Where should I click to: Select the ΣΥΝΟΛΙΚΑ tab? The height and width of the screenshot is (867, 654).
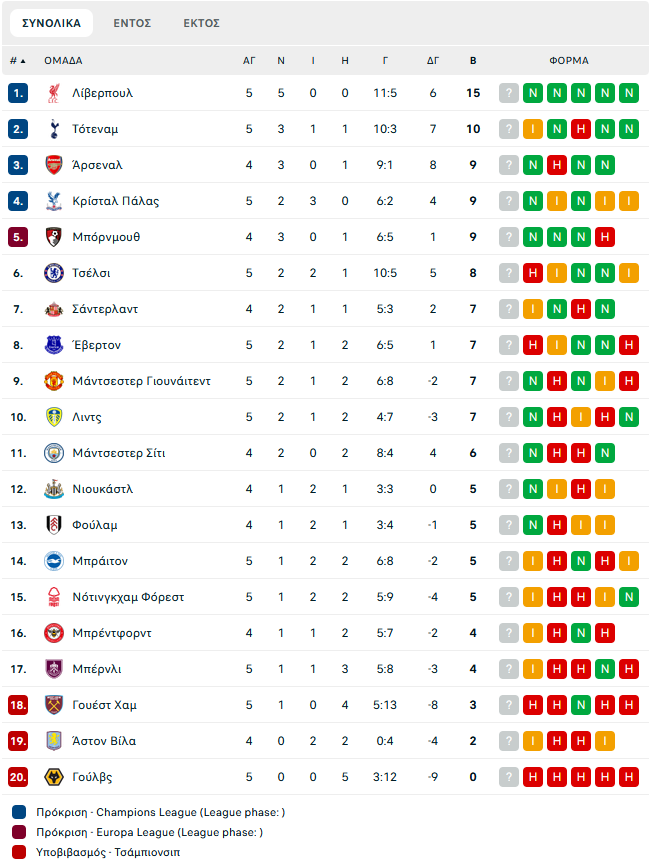pos(51,23)
